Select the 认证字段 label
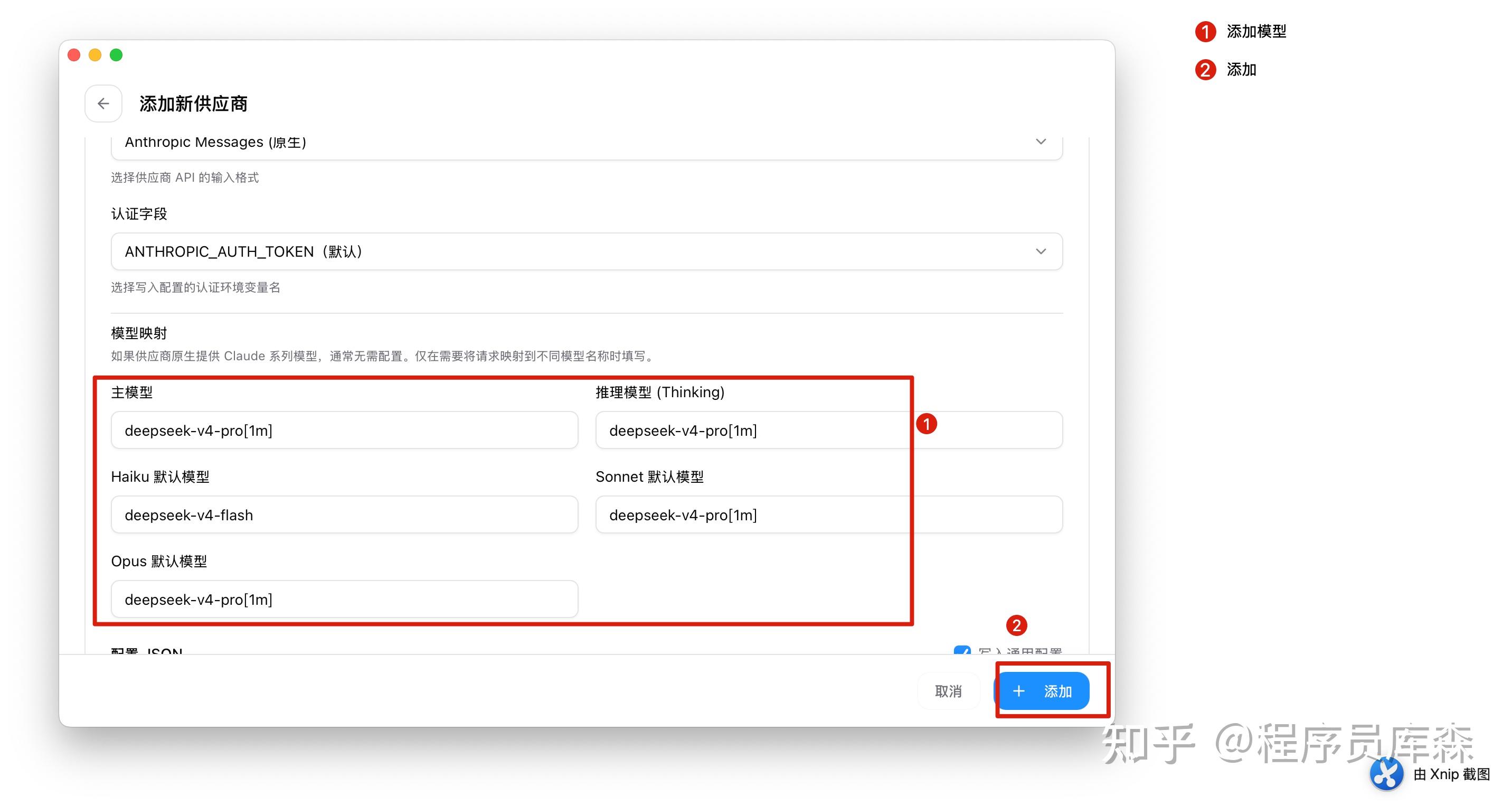Viewport: 1512px width, 805px height. pos(139,214)
